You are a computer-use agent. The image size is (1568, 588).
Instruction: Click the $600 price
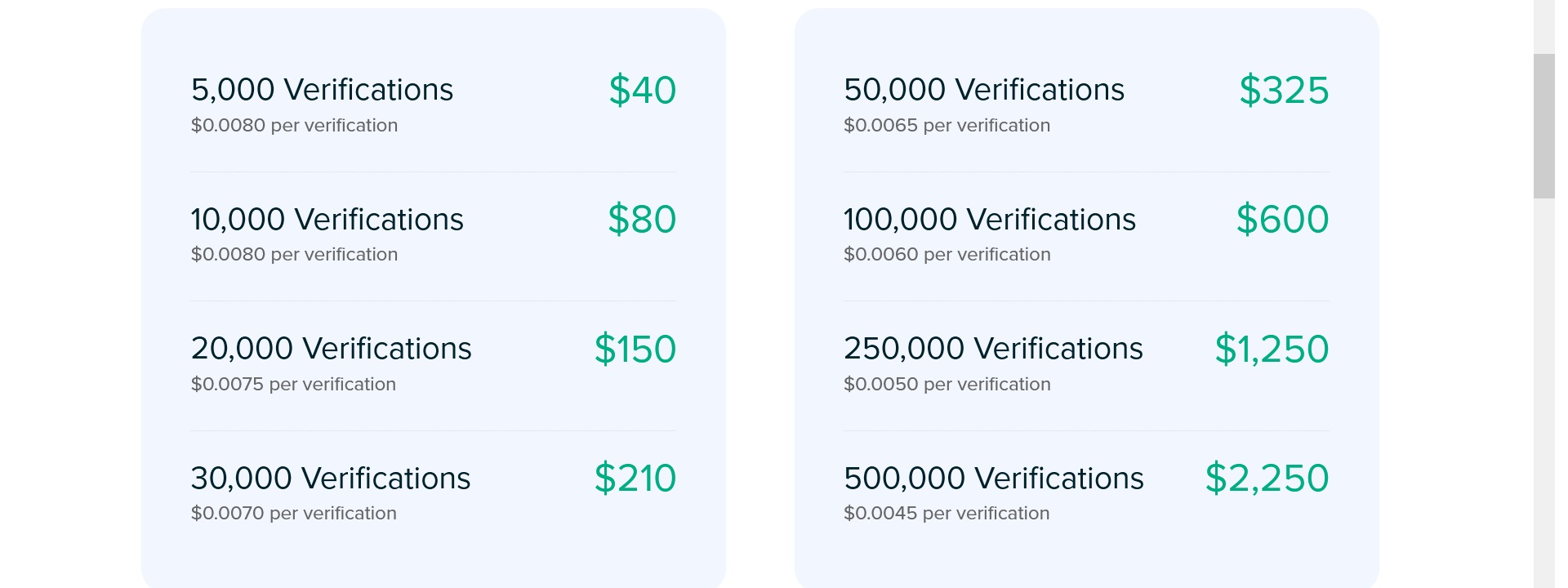[x=1283, y=220]
